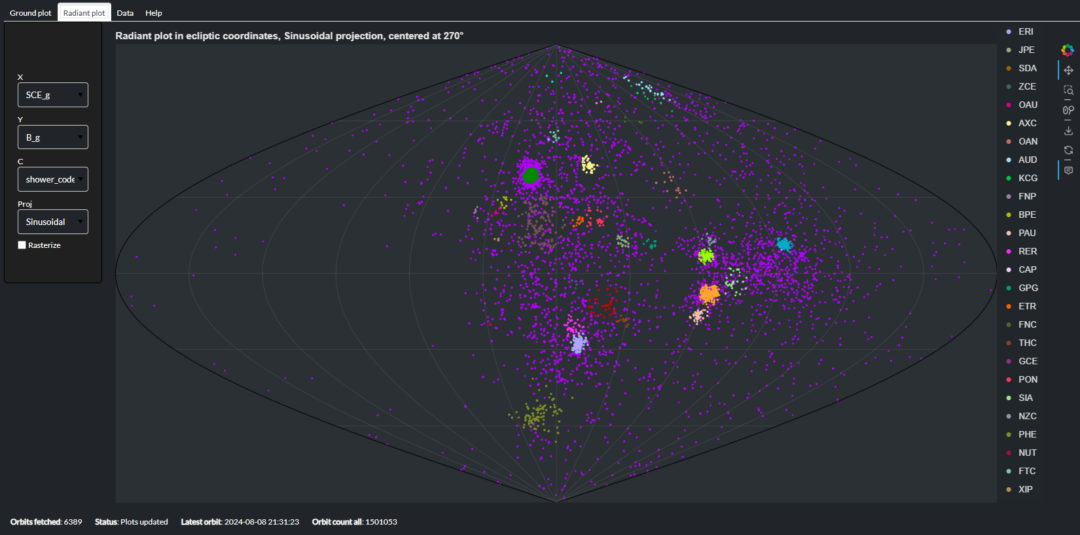1080x535 pixels.
Task: Expand the shower_code color dropdown
Action: 53,179
